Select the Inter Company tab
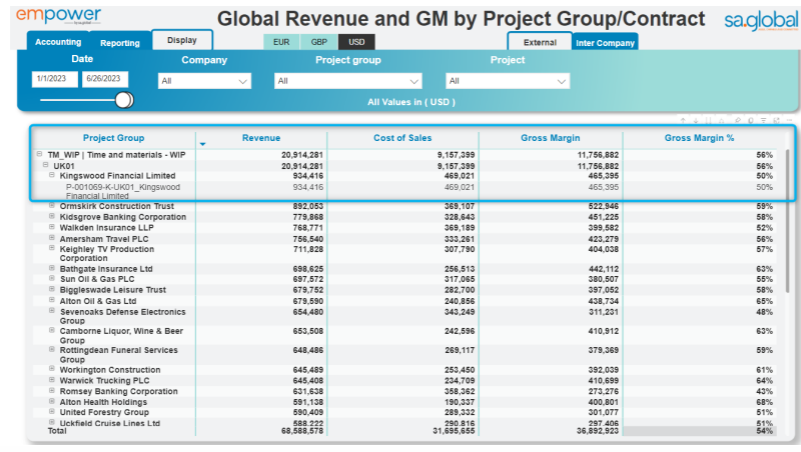The height and width of the screenshot is (452, 801). coord(605,43)
